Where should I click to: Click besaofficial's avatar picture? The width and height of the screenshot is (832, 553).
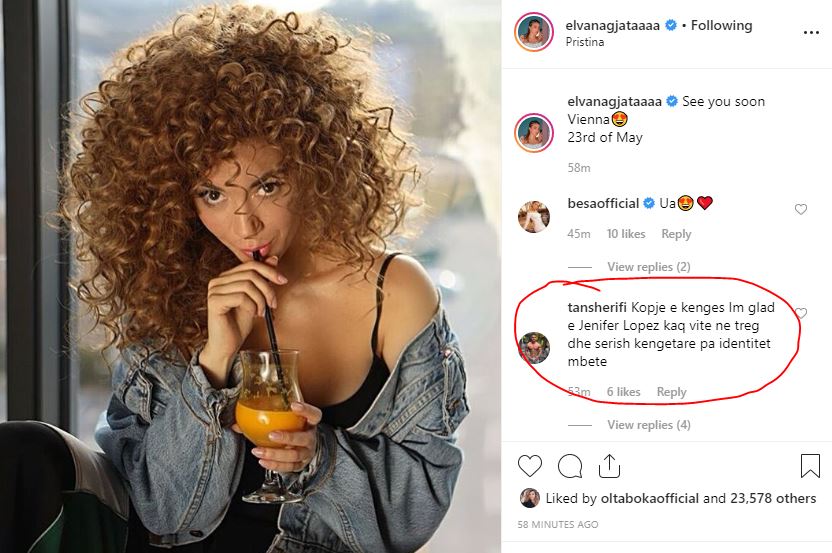533,216
